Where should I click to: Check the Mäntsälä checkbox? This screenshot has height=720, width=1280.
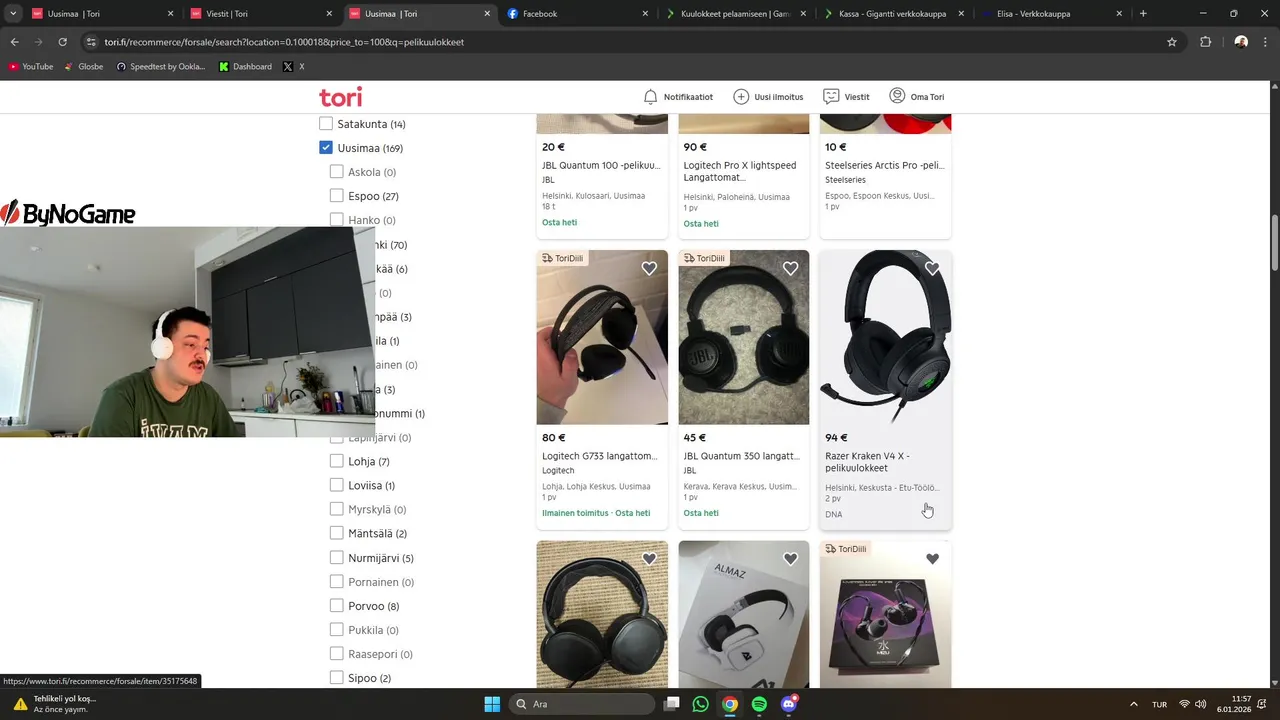pyautogui.click(x=337, y=533)
